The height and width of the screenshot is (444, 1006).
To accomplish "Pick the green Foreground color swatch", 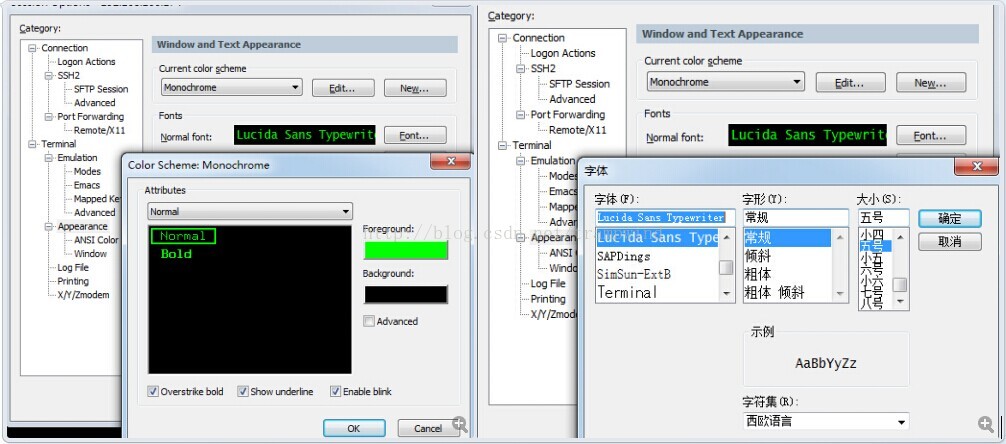I will pos(405,250).
